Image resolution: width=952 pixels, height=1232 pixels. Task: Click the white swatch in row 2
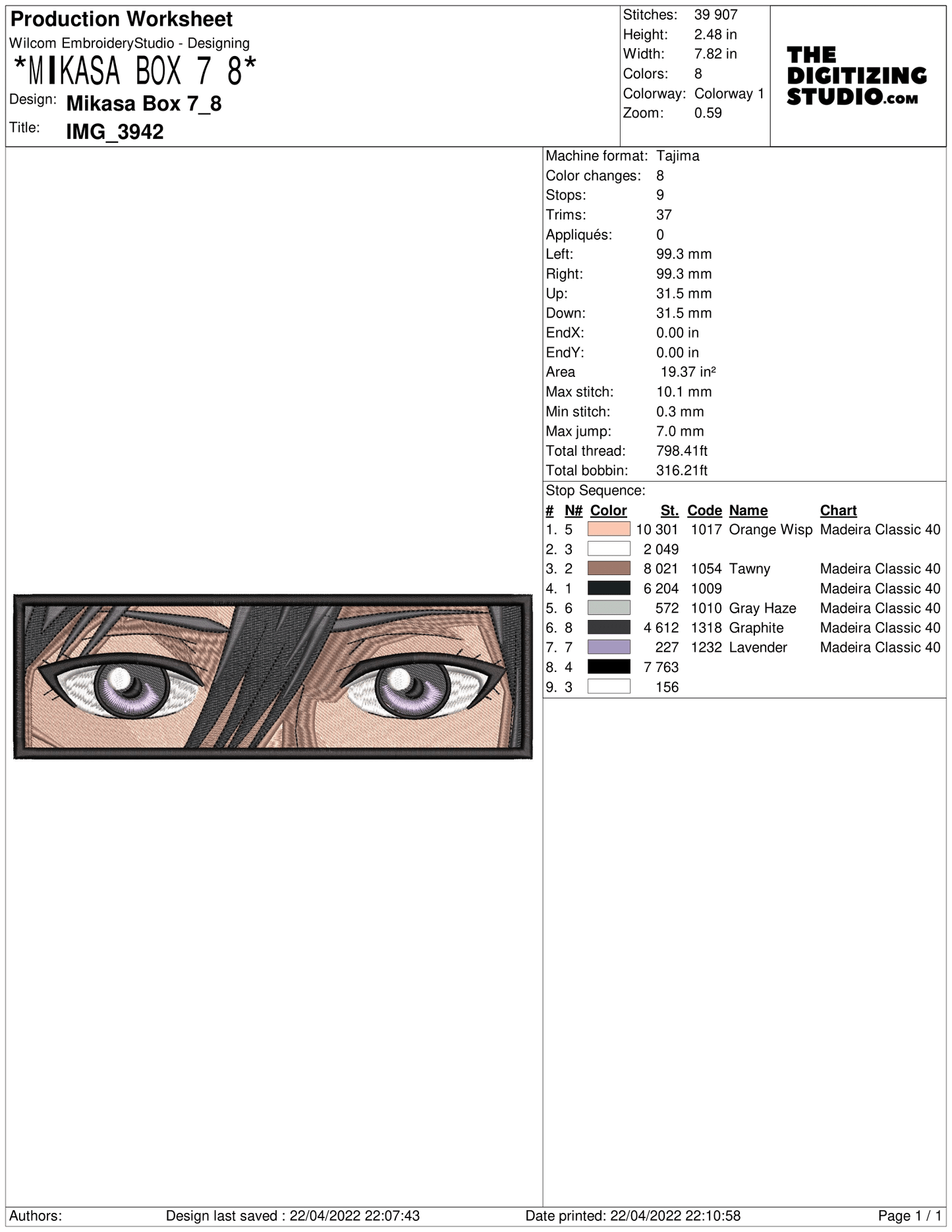pos(609,549)
